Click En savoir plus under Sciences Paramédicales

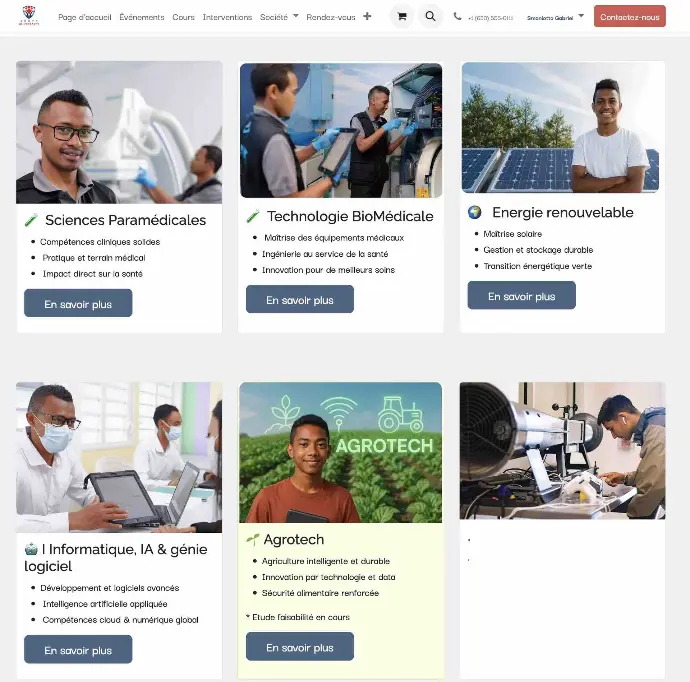(78, 304)
